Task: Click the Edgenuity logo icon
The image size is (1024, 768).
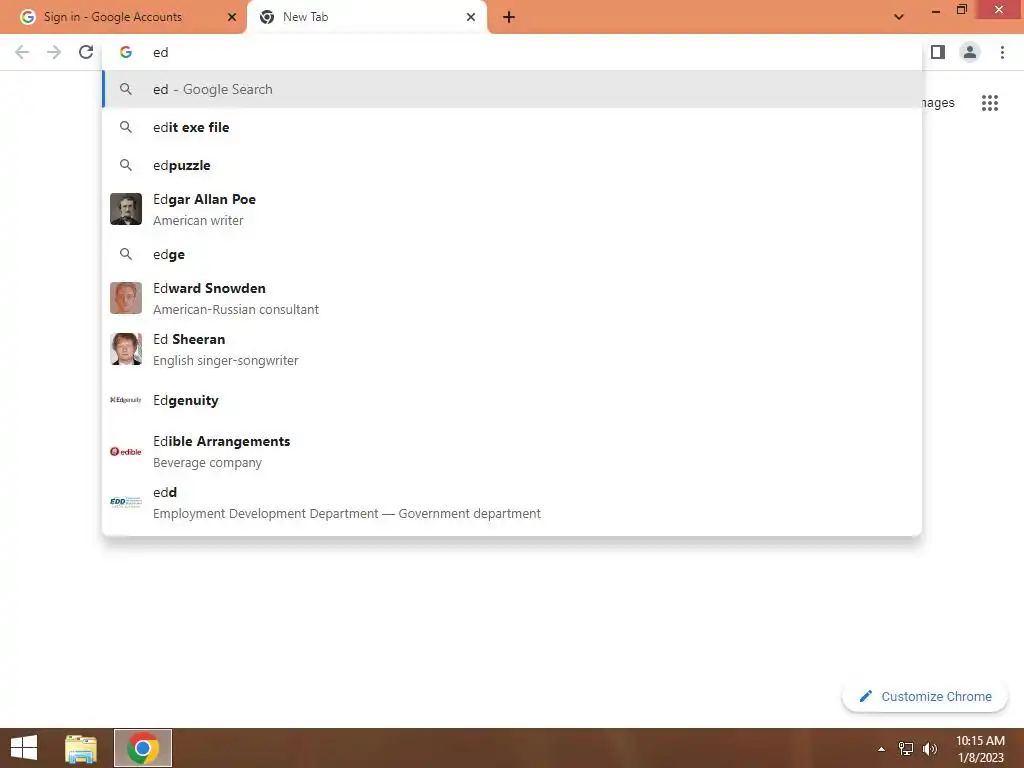Action: pos(126,400)
